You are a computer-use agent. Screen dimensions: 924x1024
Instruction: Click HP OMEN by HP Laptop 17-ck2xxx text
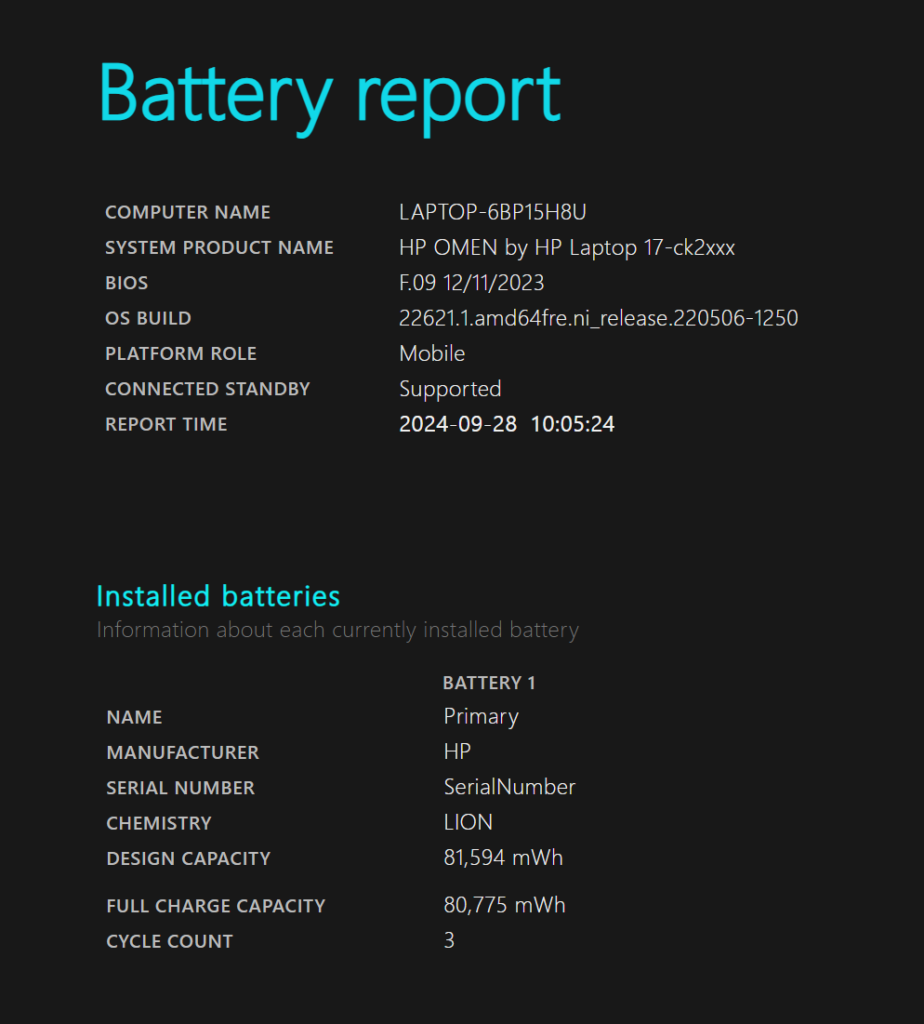(567, 248)
